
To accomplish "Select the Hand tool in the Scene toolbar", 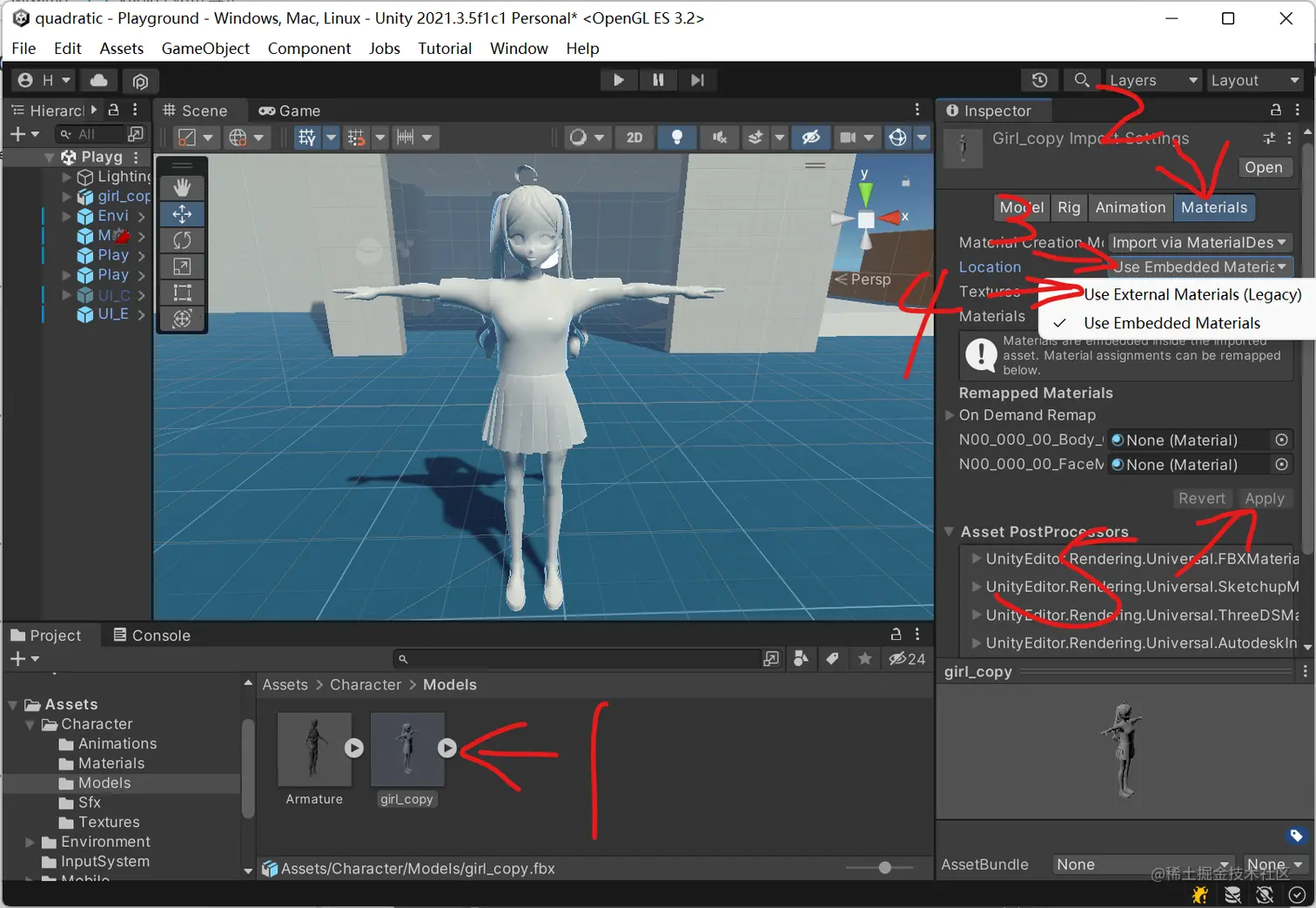I will coord(182,186).
